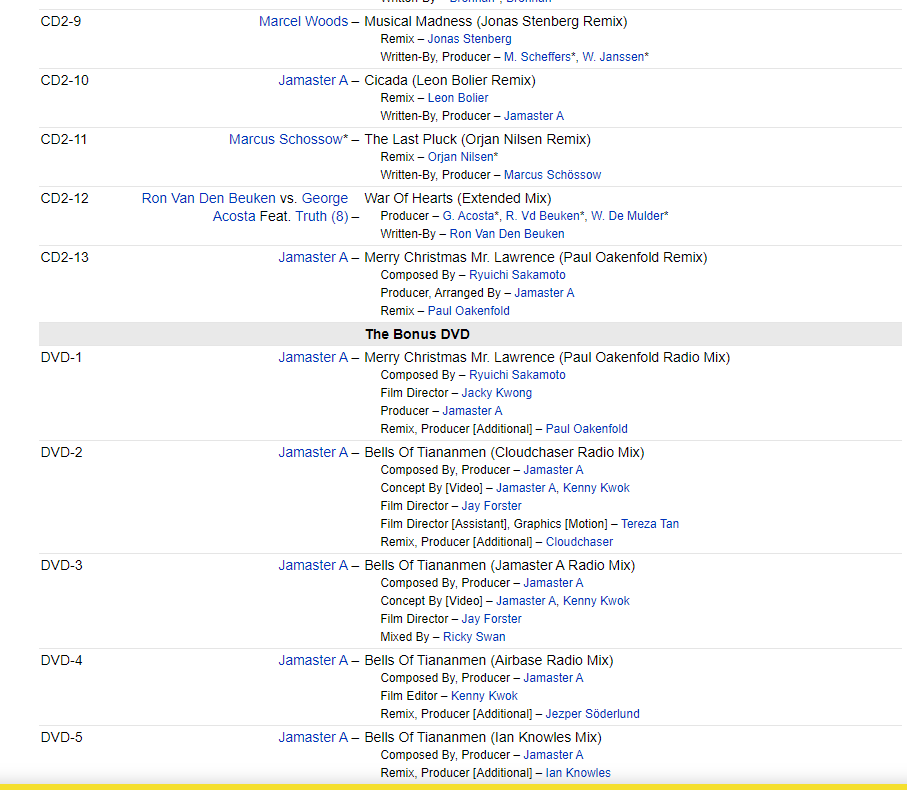Click Kenny Kwok film editor credit link

[x=484, y=695]
